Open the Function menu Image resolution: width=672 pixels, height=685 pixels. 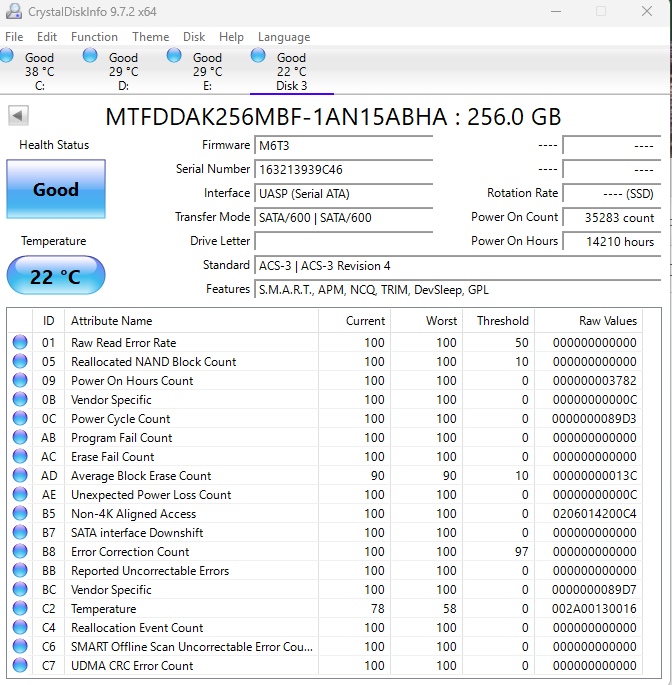tap(94, 37)
